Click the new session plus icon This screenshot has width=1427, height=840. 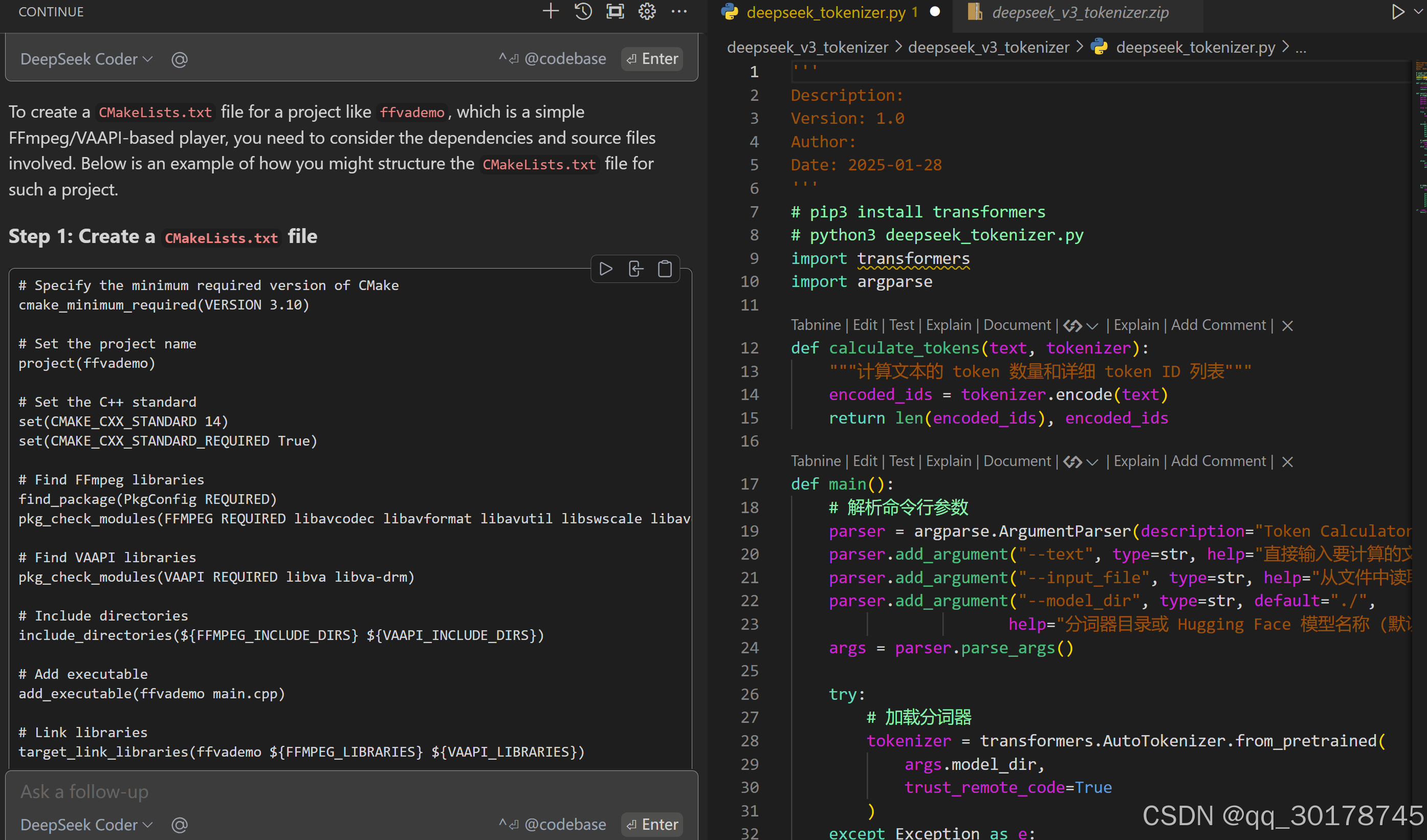tap(551, 11)
